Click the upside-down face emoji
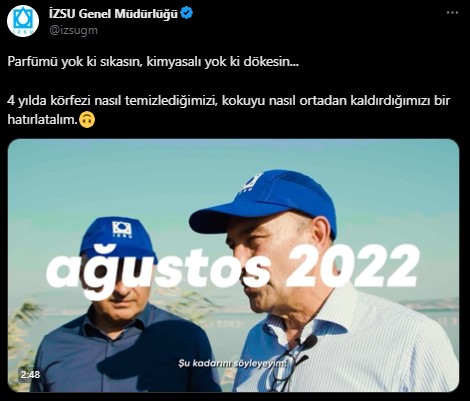This screenshot has height=401, width=470. point(87,119)
